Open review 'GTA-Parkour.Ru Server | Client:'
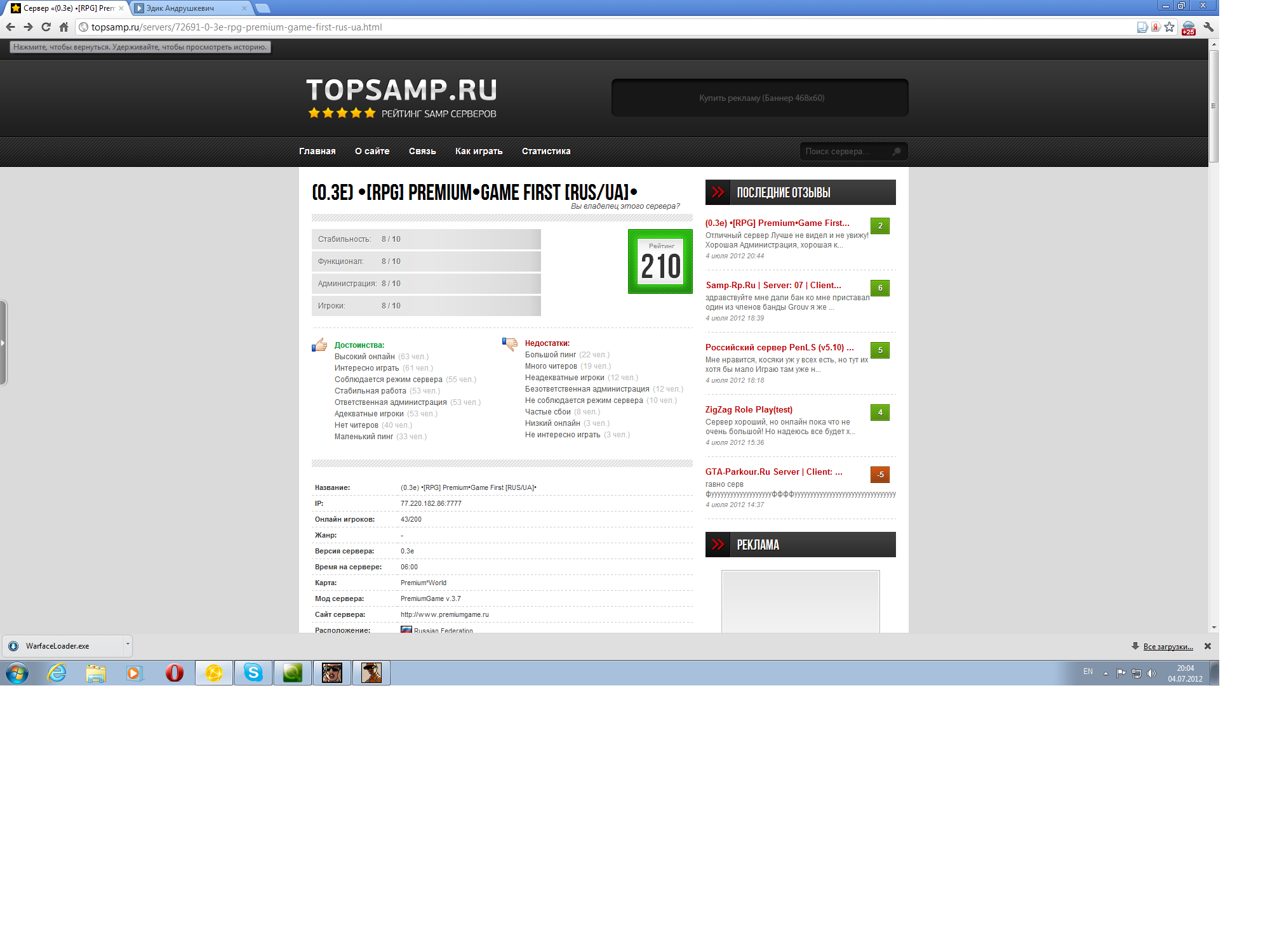The image size is (1270, 952). click(774, 472)
